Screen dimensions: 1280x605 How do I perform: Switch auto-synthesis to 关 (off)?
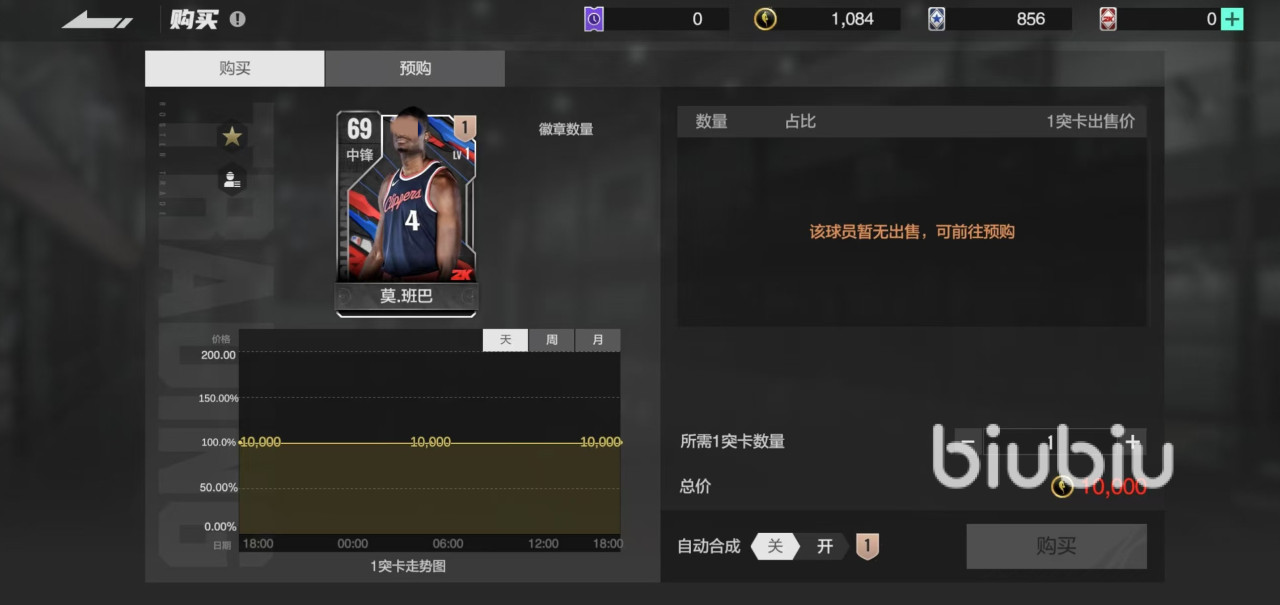tap(775, 547)
